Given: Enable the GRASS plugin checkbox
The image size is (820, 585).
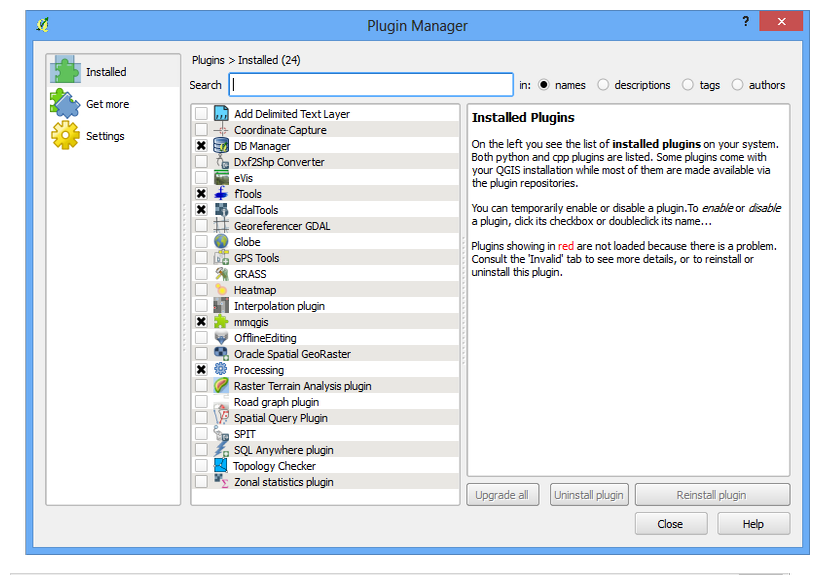Looking at the screenshot, I should point(201,274).
